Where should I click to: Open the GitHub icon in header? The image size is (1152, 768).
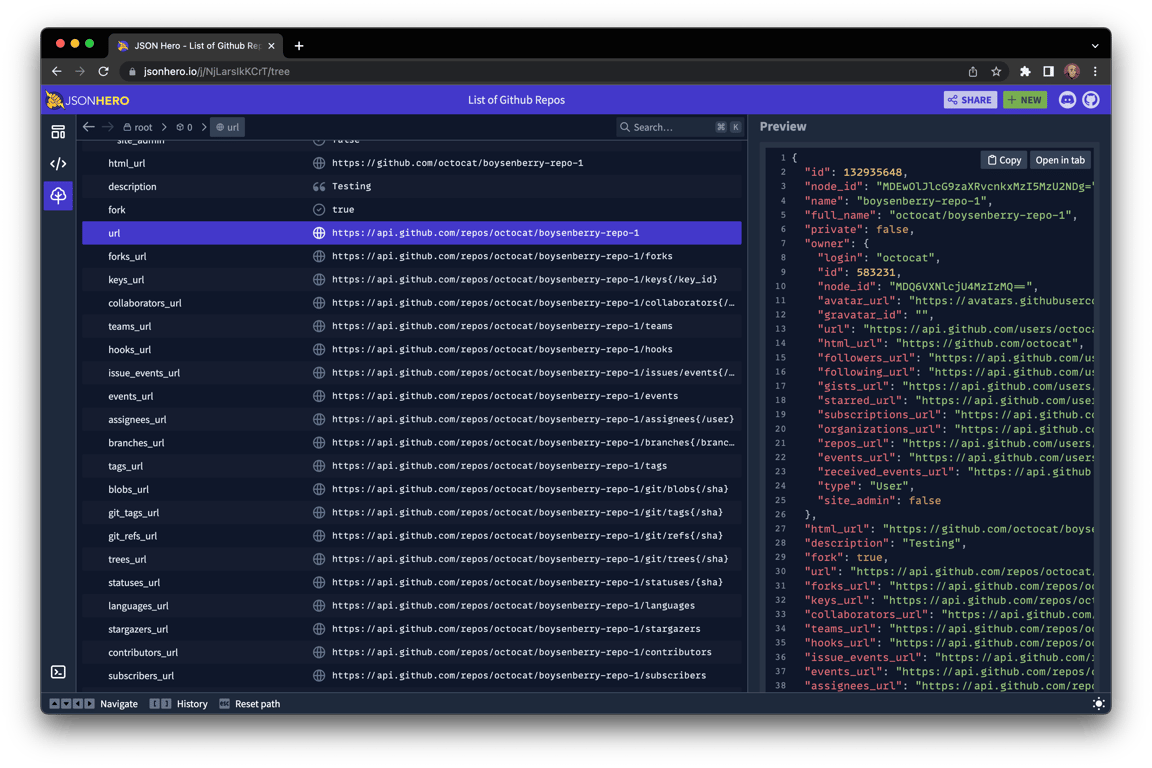tap(1091, 100)
